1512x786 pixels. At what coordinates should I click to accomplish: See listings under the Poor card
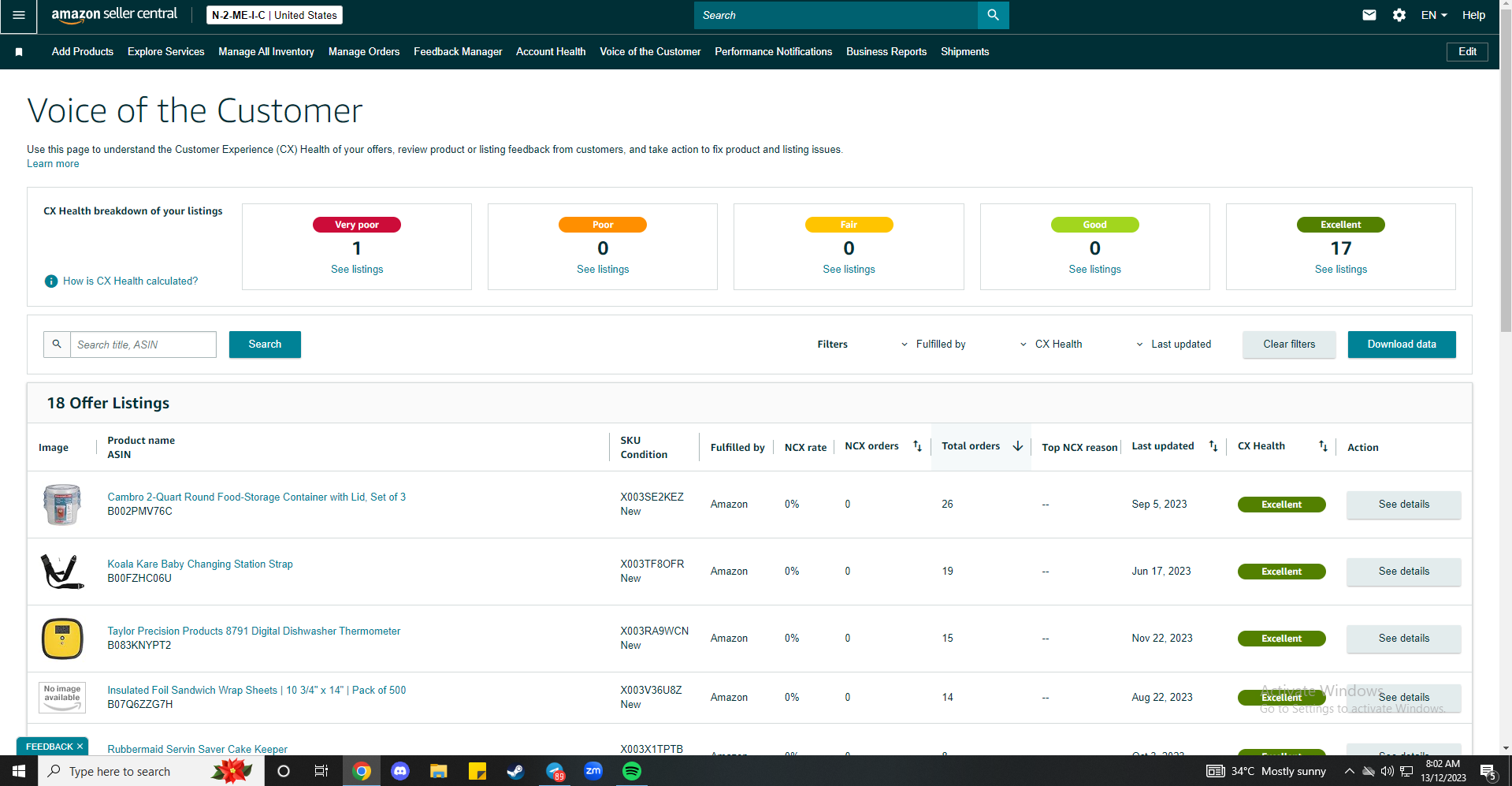603,270
